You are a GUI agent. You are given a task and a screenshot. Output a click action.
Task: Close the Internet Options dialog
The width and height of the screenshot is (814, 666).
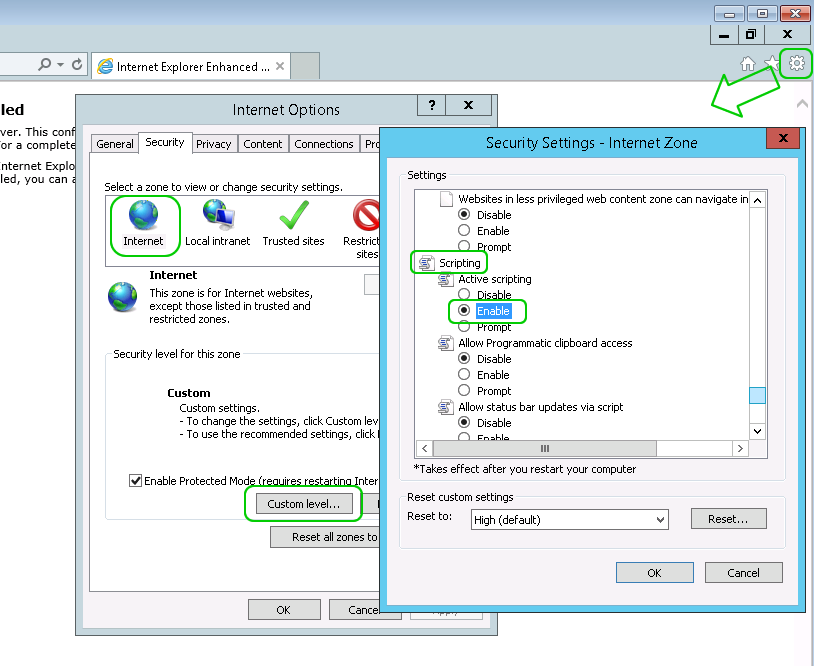tap(468, 105)
